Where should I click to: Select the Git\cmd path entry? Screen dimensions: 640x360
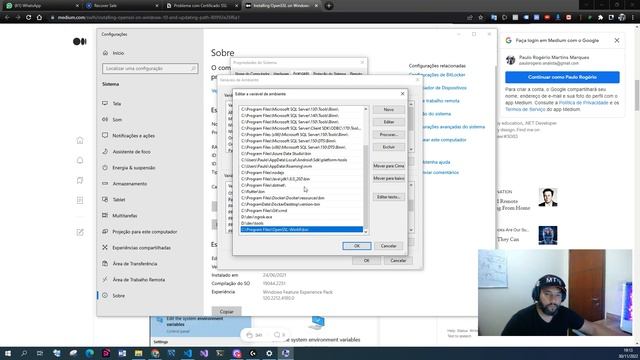coord(301,211)
